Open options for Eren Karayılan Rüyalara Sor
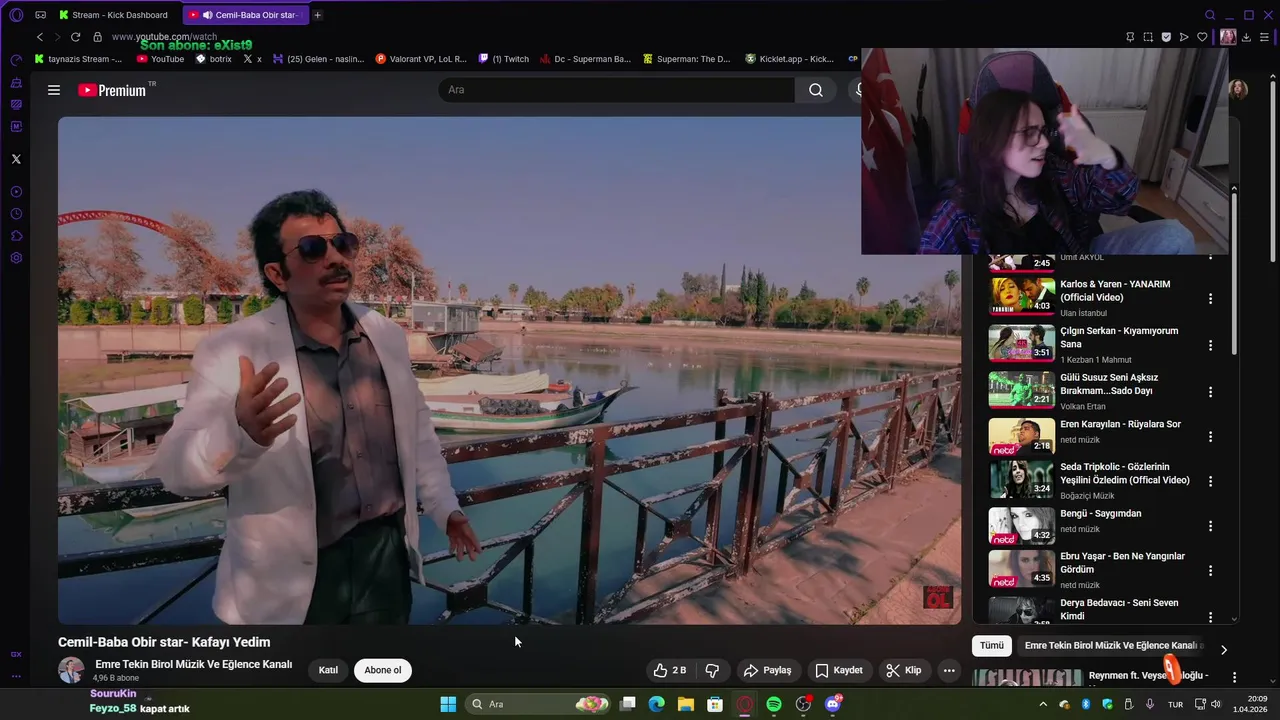The image size is (1280, 720). tap(1210, 437)
